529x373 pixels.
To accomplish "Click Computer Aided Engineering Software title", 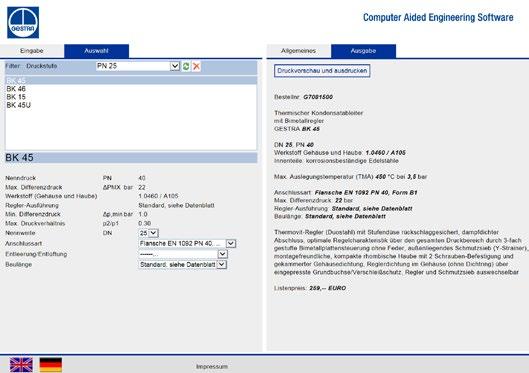I will click(438, 18).
